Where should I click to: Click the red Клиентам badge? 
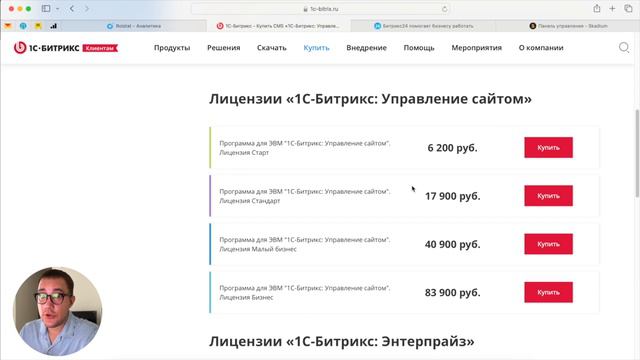100,48
